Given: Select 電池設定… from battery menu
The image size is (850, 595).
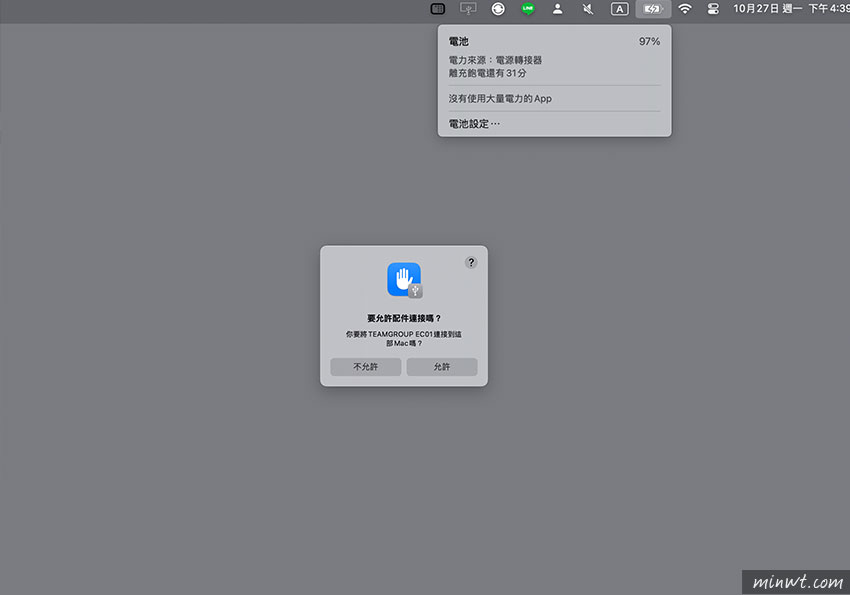Looking at the screenshot, I should click(x=475, y=124).
